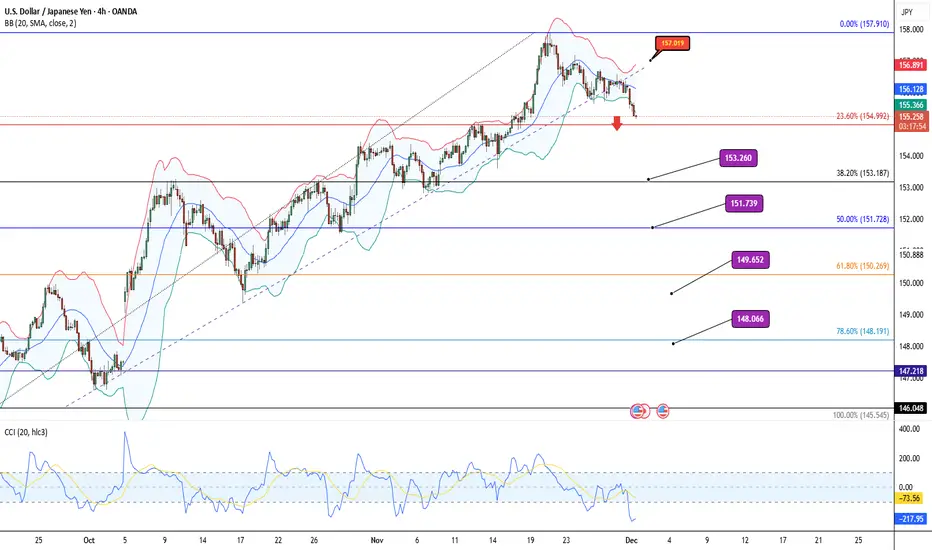The width and height of the screenshot is (932, 550).
Task: Click the Nov label on time axis
Action: (377, 540)
